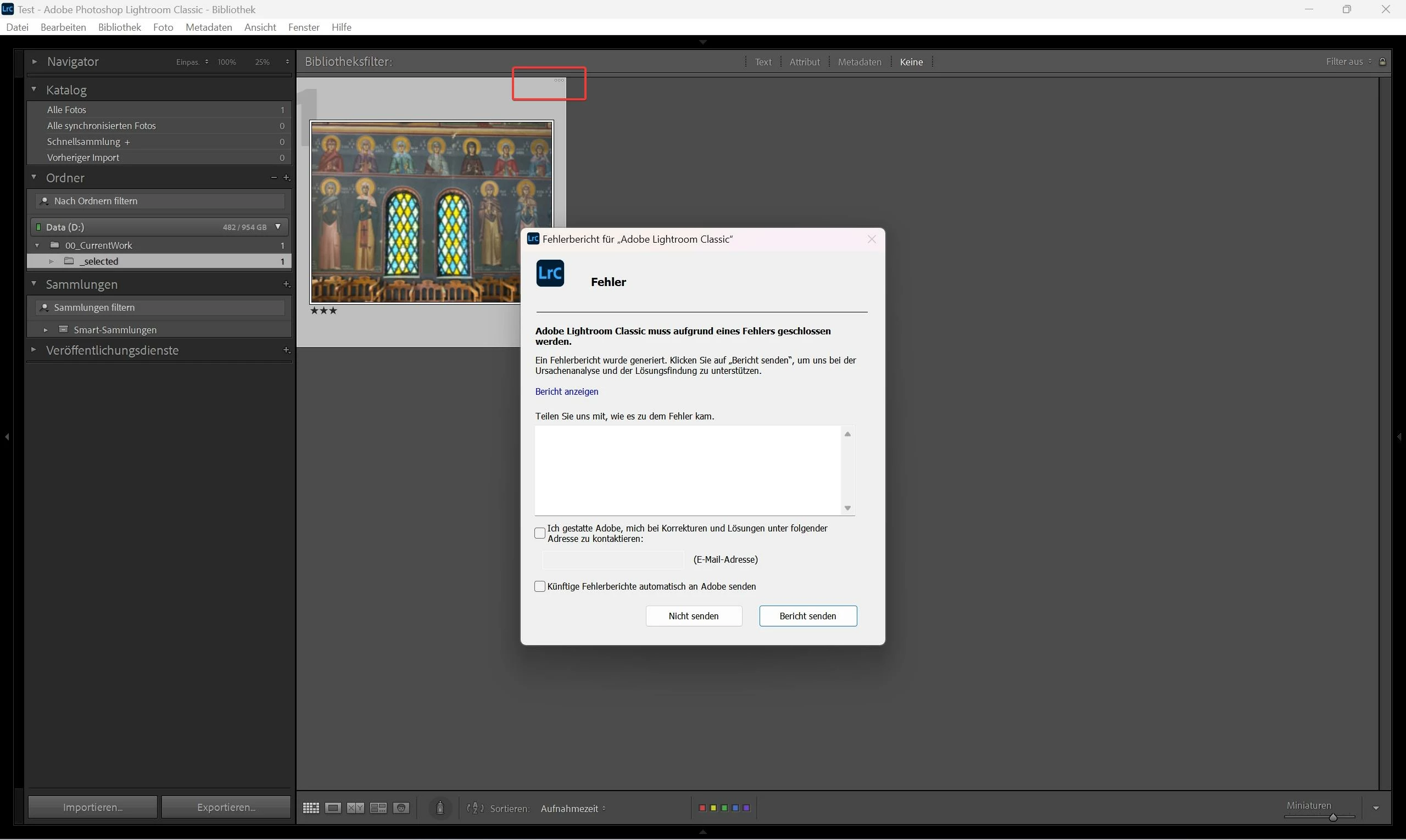
Task: Click the Nicht senden button
Action: [x=693, y=616]
